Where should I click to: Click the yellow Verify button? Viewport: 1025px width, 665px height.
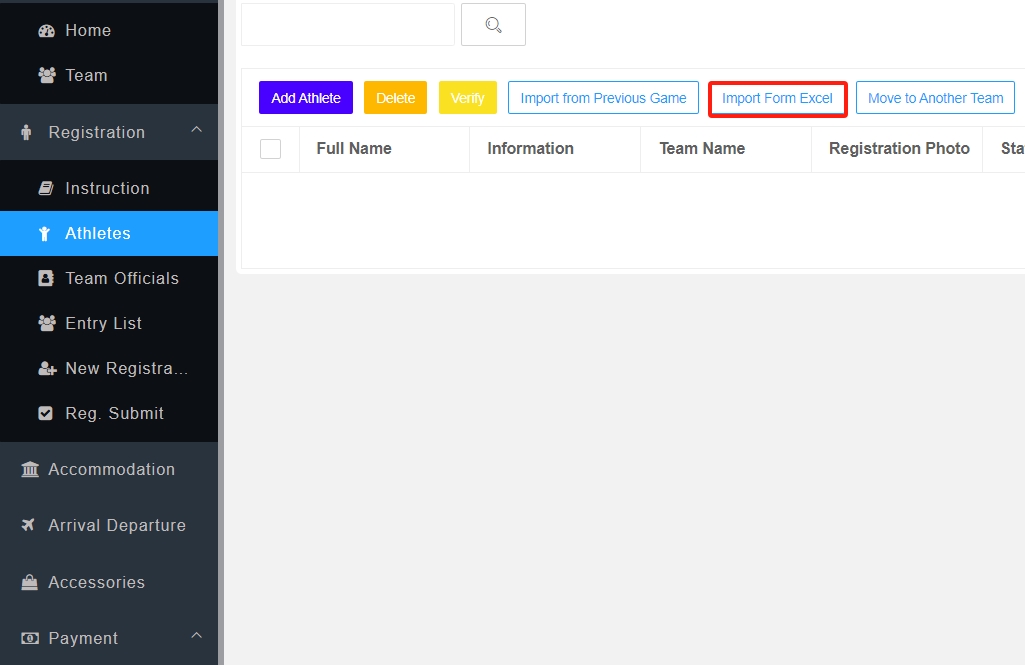click(x=467, y=98)
